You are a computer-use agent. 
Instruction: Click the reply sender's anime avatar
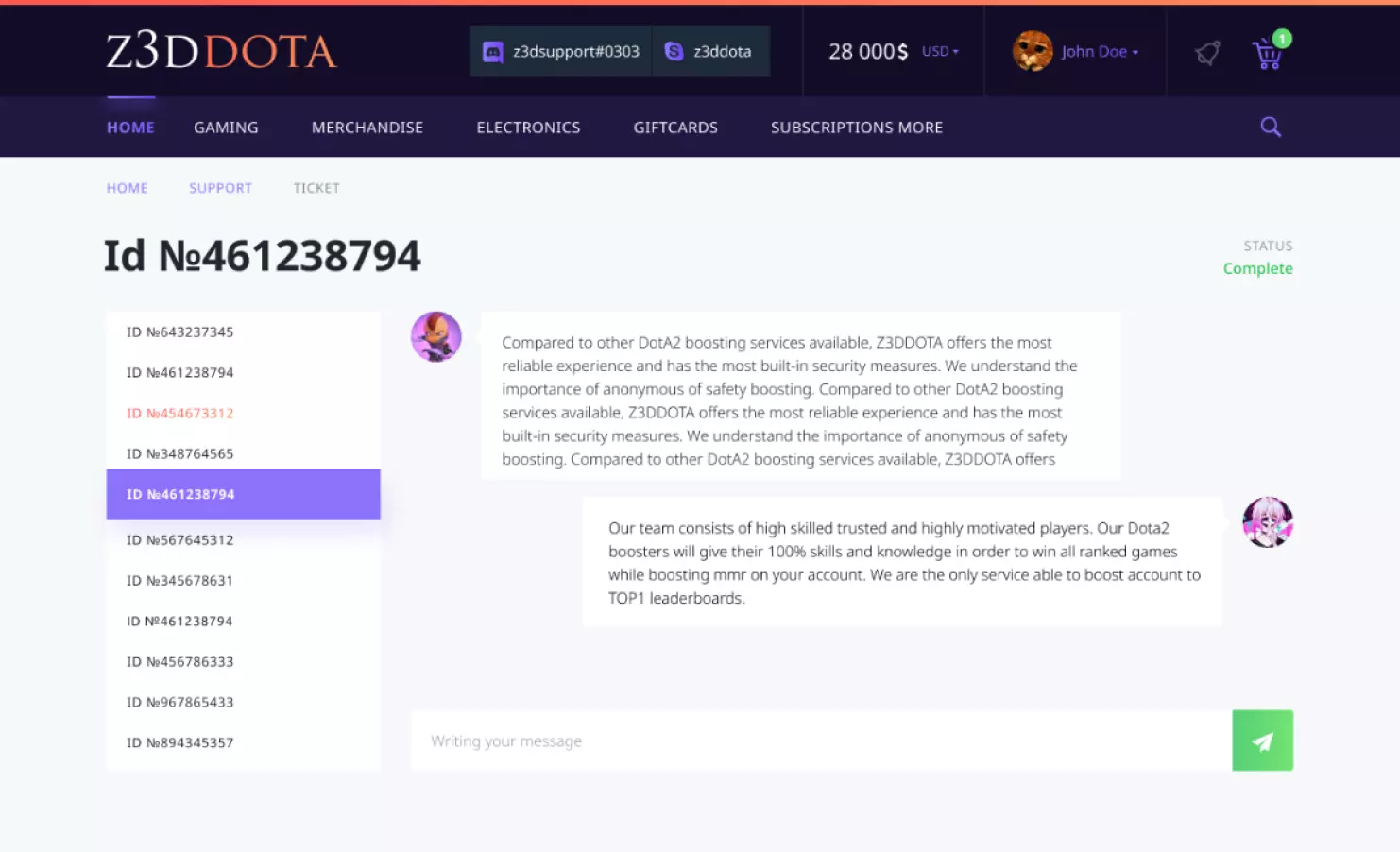pyautogui.click(x=1268, y=522)
